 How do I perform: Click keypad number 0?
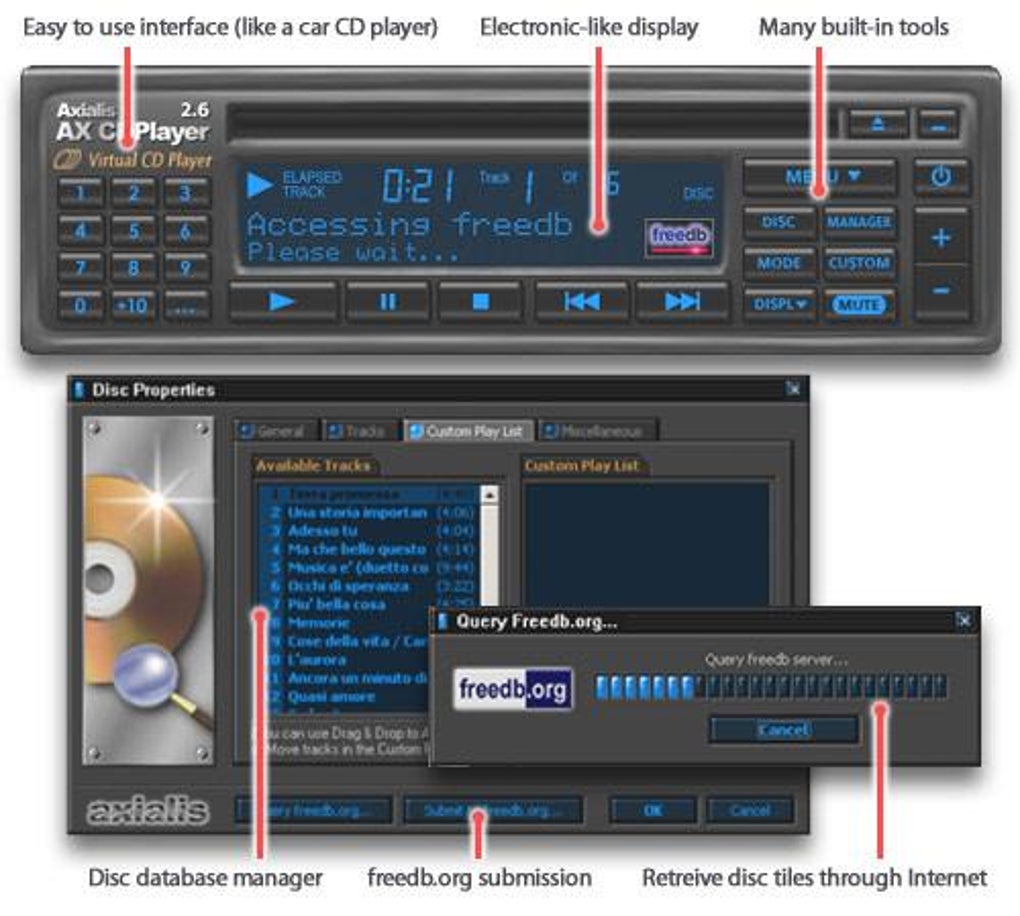(81, 306)
